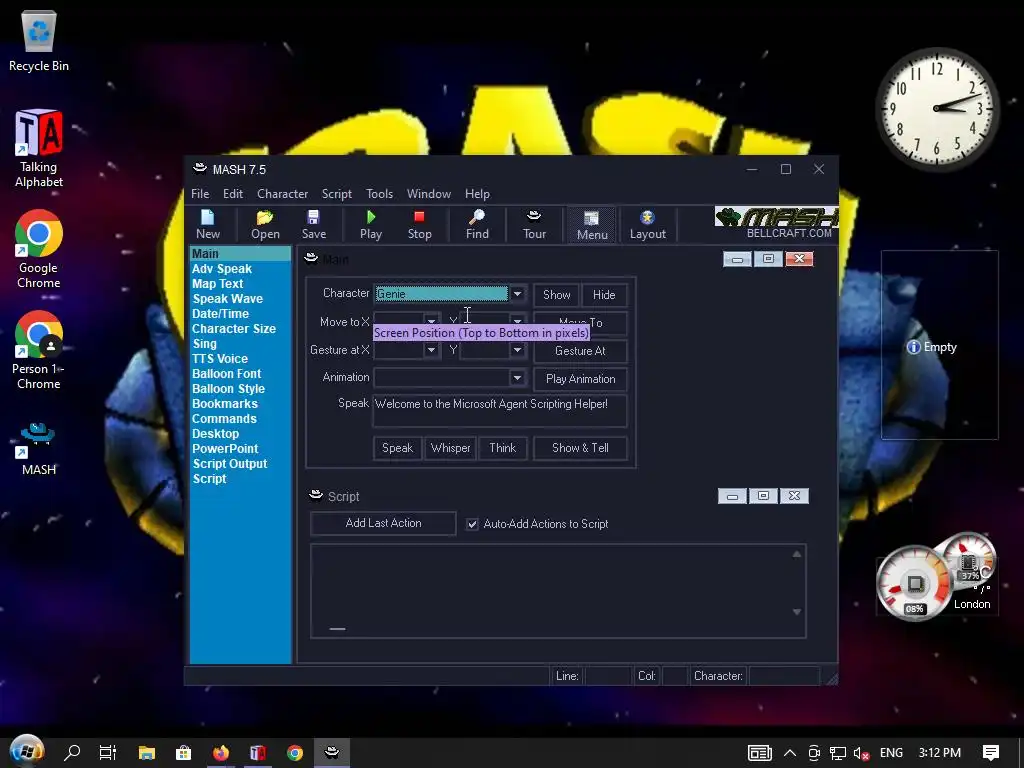Show hidden tray icons chevron

(790, 753)
